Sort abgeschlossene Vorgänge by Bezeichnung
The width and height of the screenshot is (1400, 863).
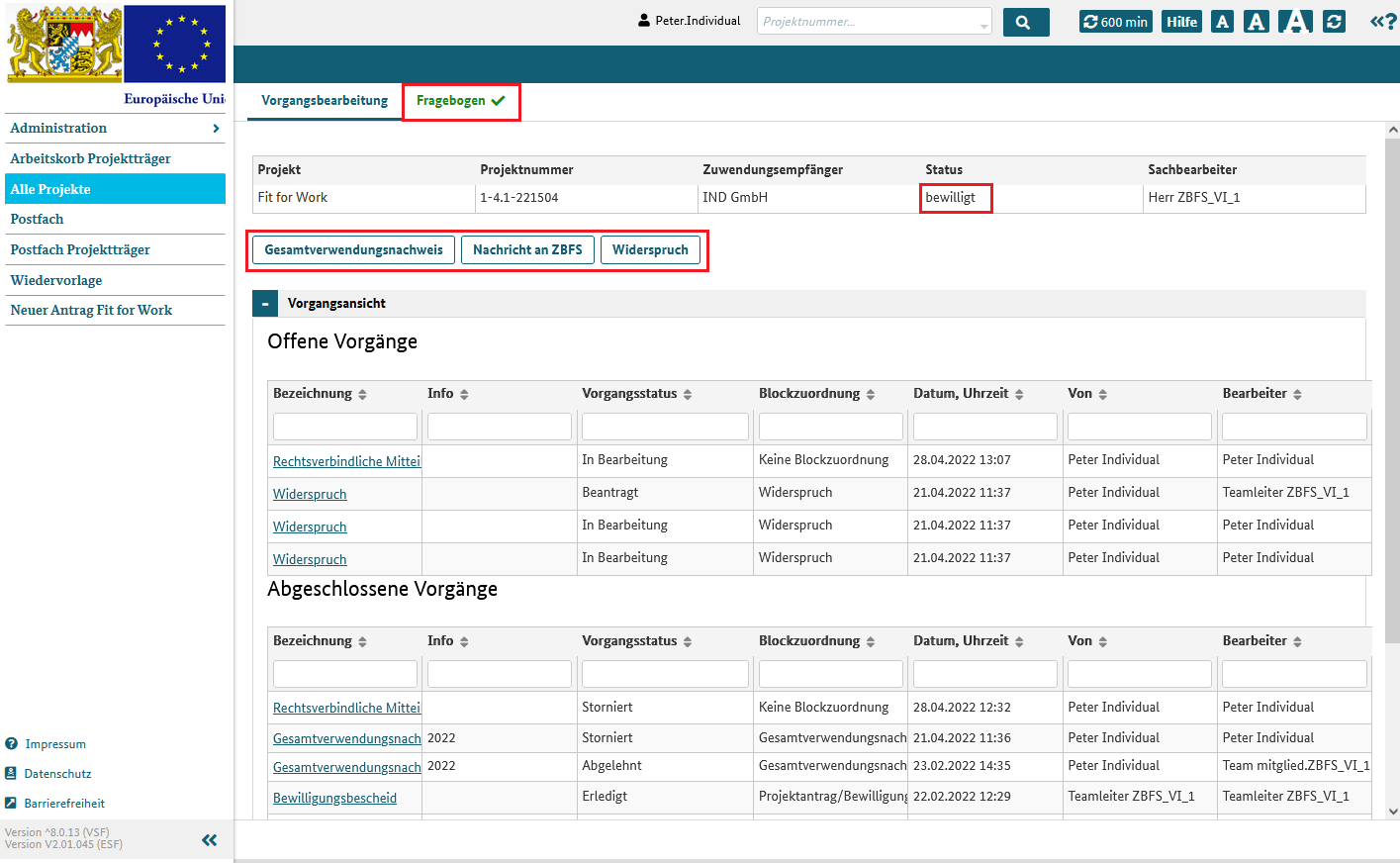(363, 641)
